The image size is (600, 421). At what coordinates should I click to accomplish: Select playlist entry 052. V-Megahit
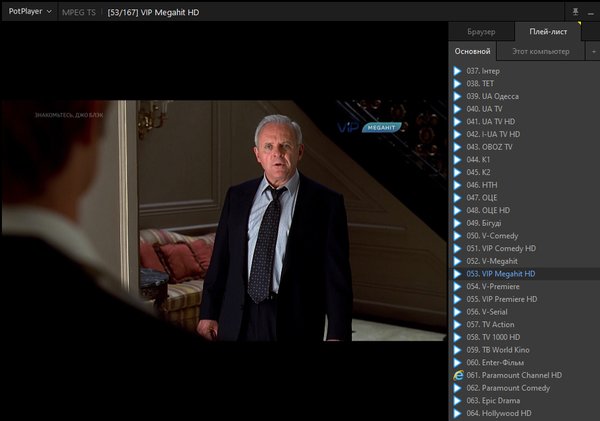coord(524,261)
